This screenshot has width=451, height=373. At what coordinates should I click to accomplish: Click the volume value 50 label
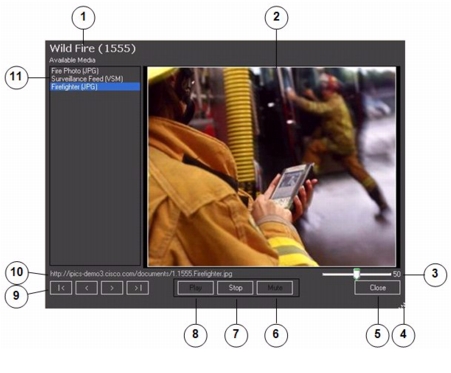[x=396, y=274]
